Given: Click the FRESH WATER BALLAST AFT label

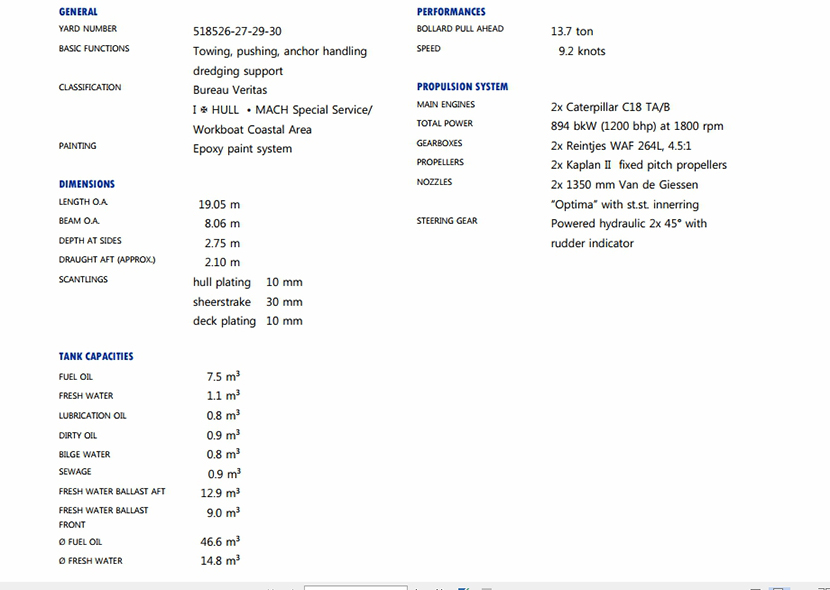Looking at the screenshot, I should (x=112, y=492).
